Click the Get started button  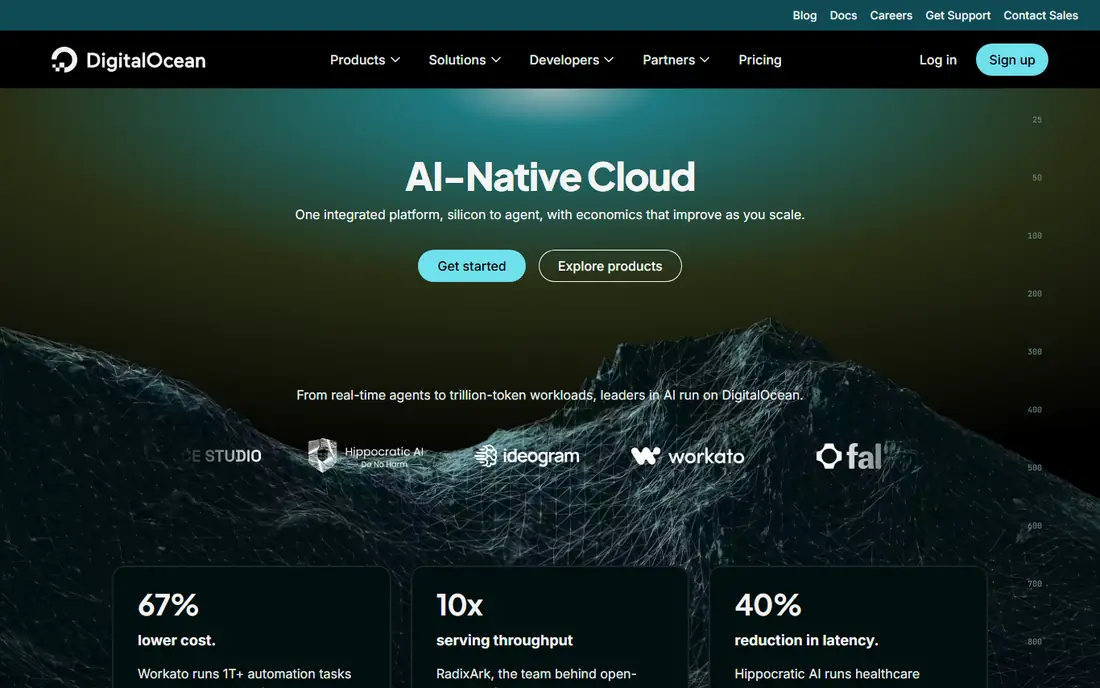471,266
